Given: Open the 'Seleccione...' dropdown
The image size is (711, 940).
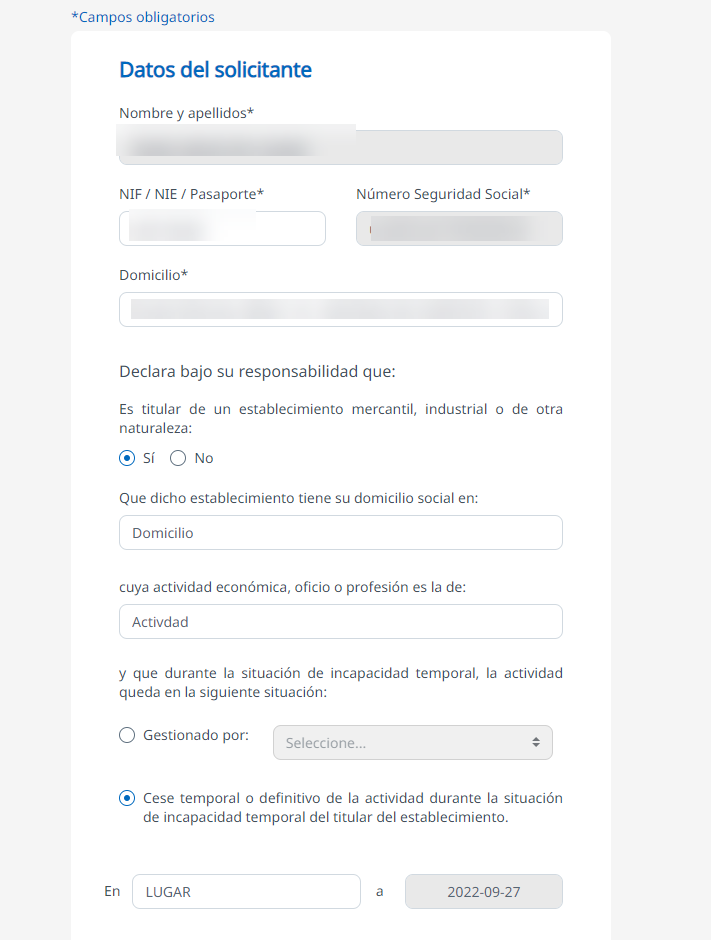Looking at the screenshot, I should (412, 743).
